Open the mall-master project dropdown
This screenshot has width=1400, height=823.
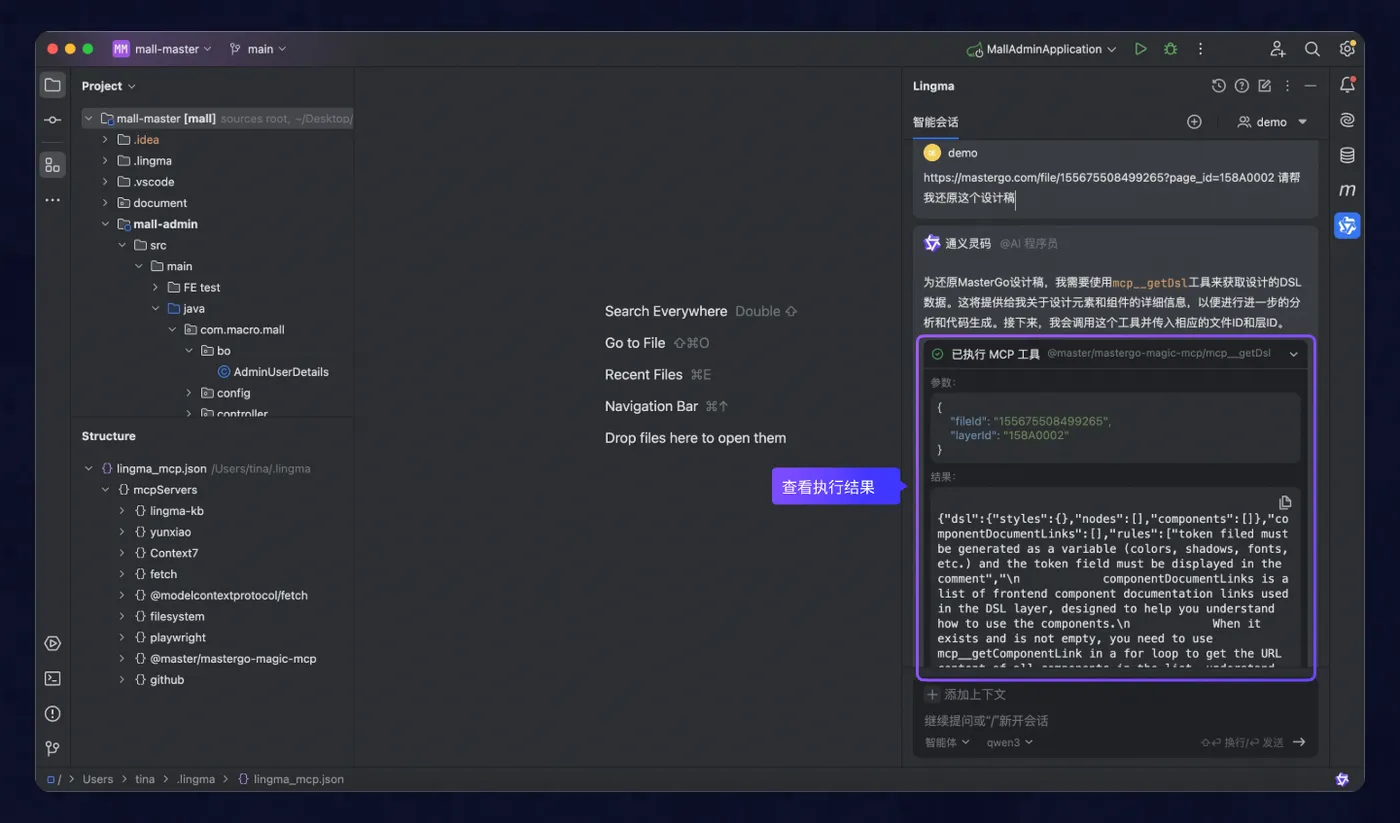[162, 49]
